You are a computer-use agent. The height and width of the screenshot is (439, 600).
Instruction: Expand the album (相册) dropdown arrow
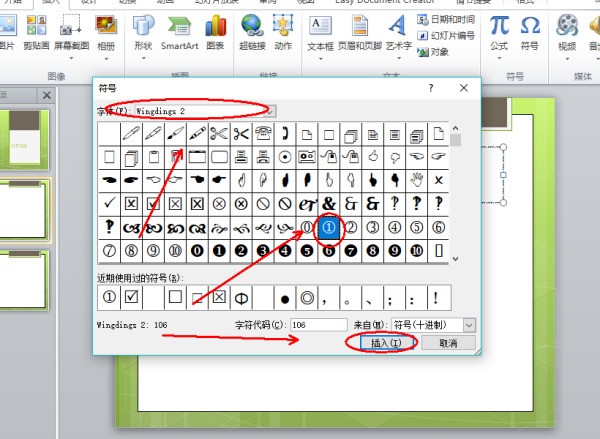(x=106, y=59)
